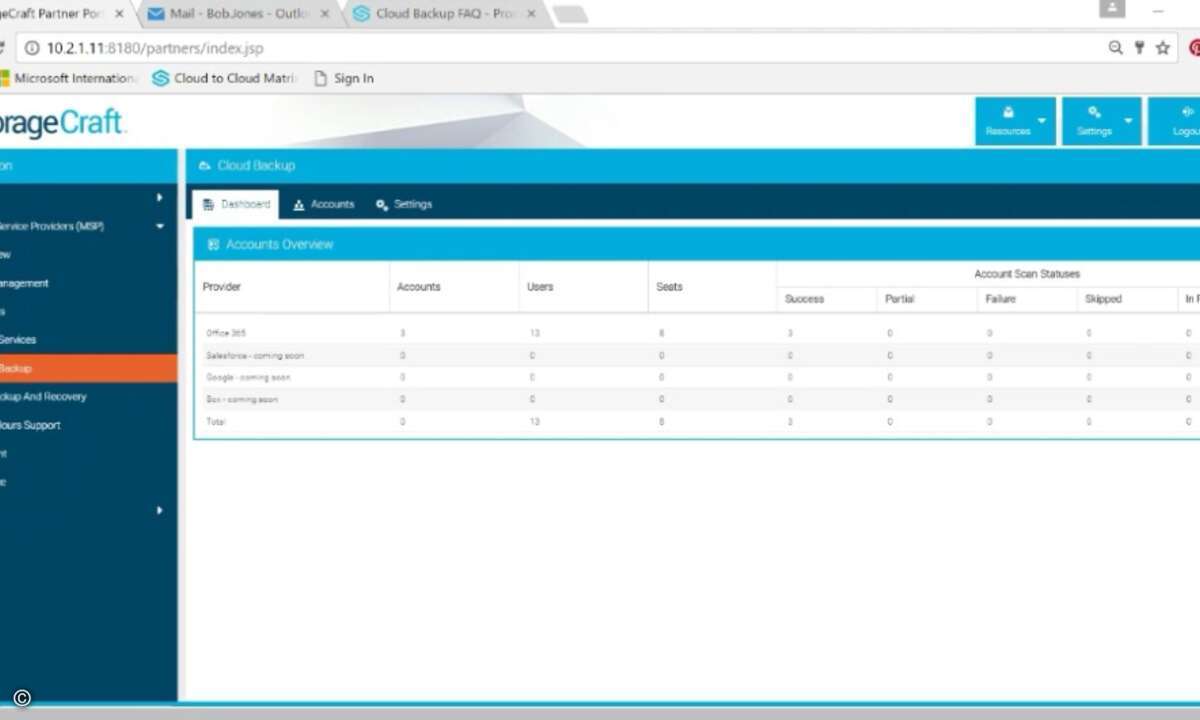Close the StorageCraft Partner Portal browser tab
1200x720 pixels.
coord(119,14)
